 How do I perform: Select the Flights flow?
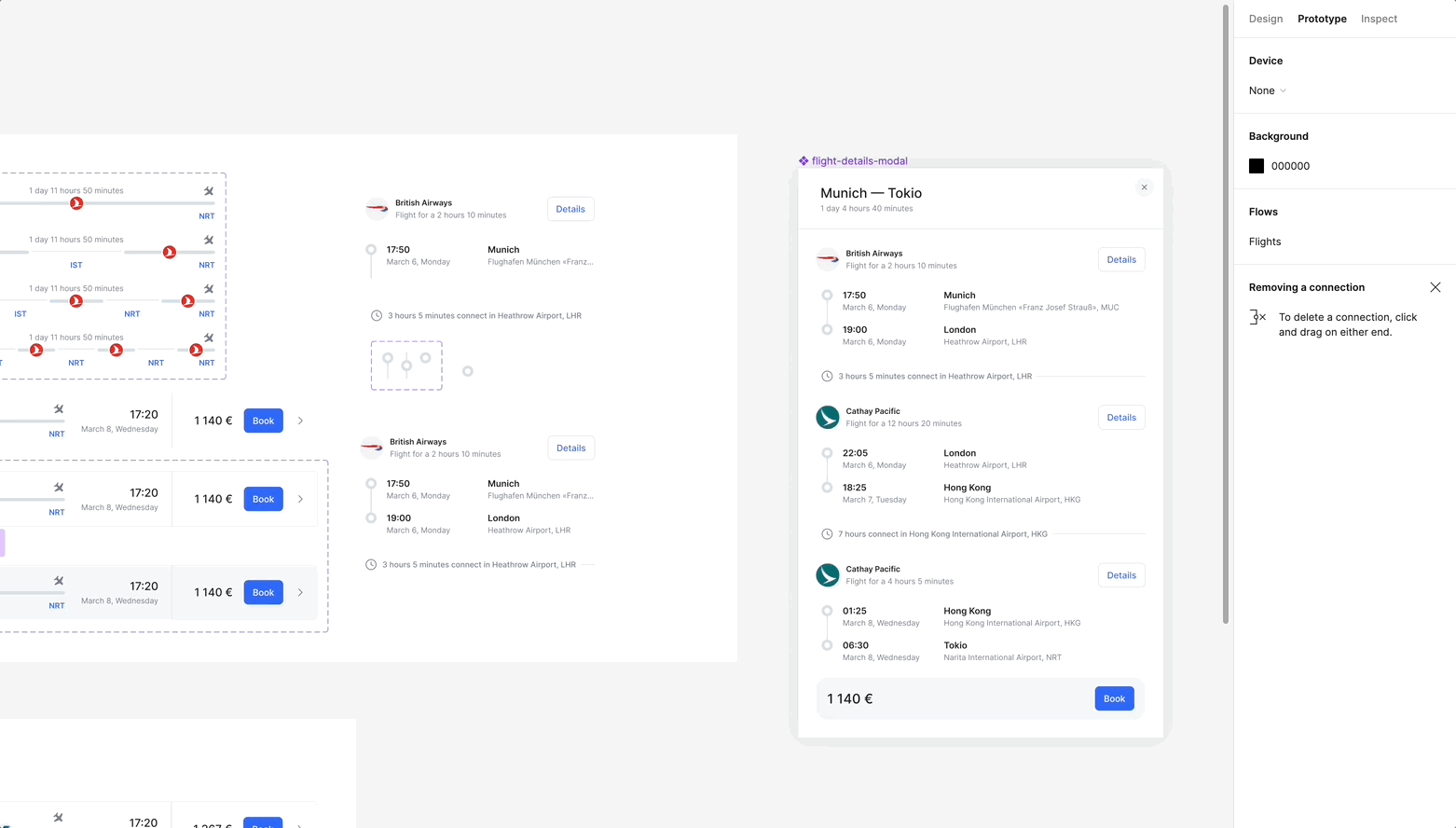(x=1265, y=241)
